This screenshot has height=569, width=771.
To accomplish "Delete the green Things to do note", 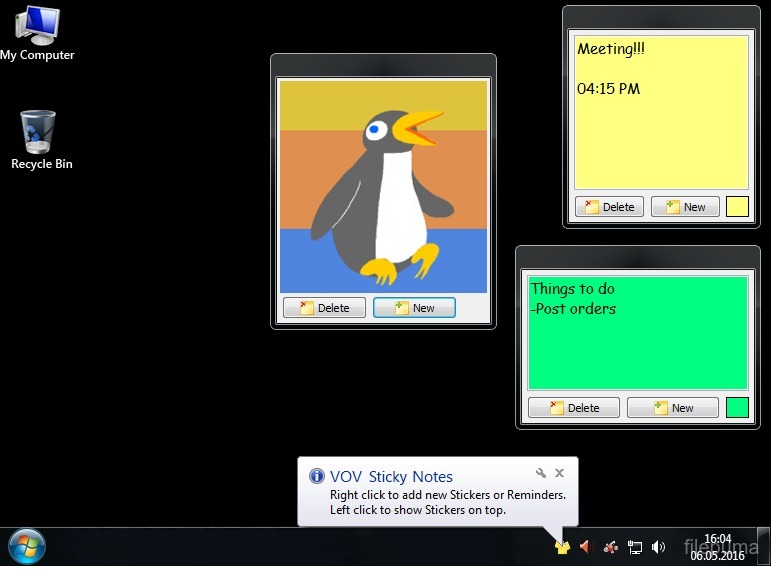I will (573, 408).
